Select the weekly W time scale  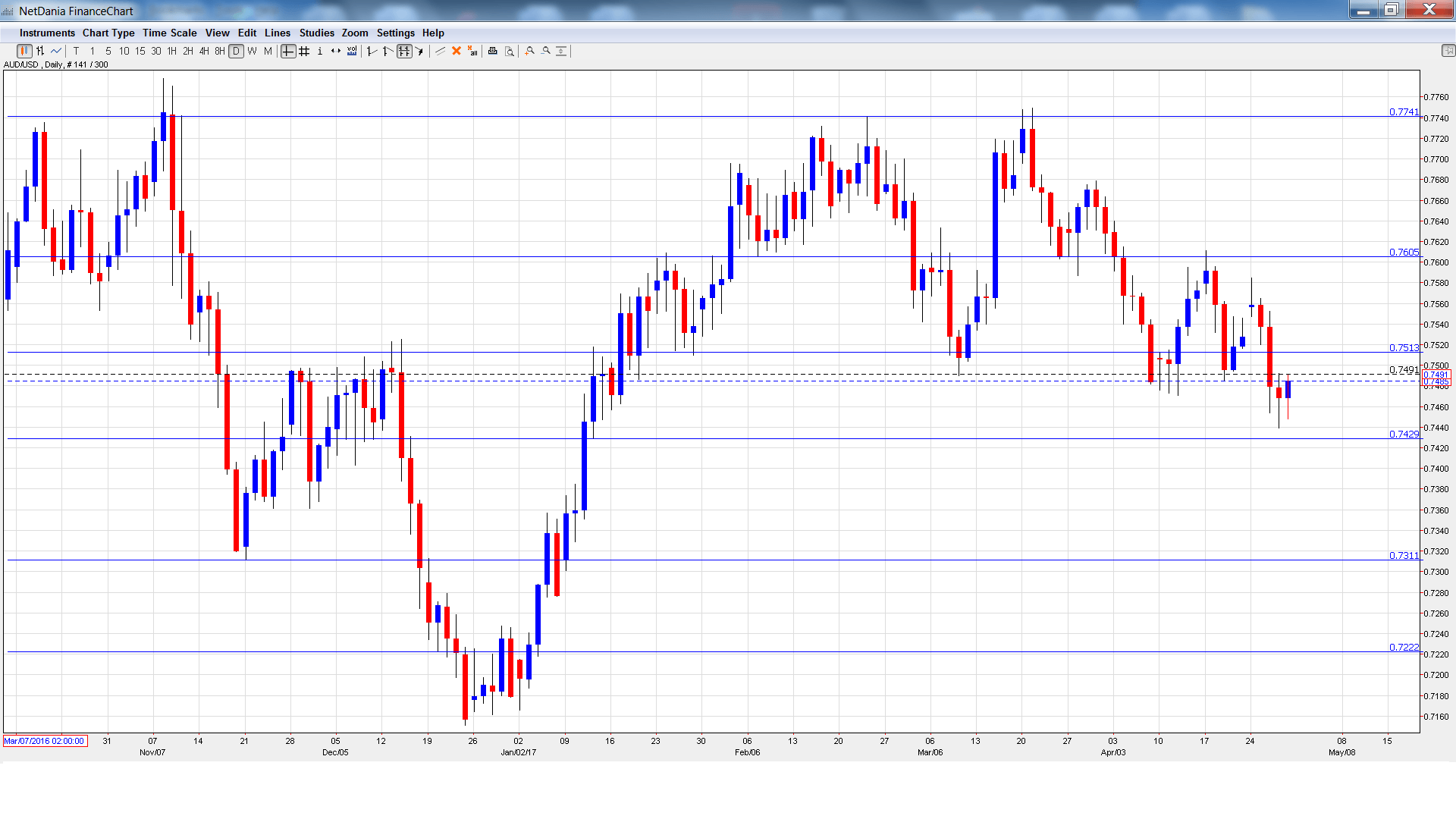pyautogui.click(x=253, y=51)
